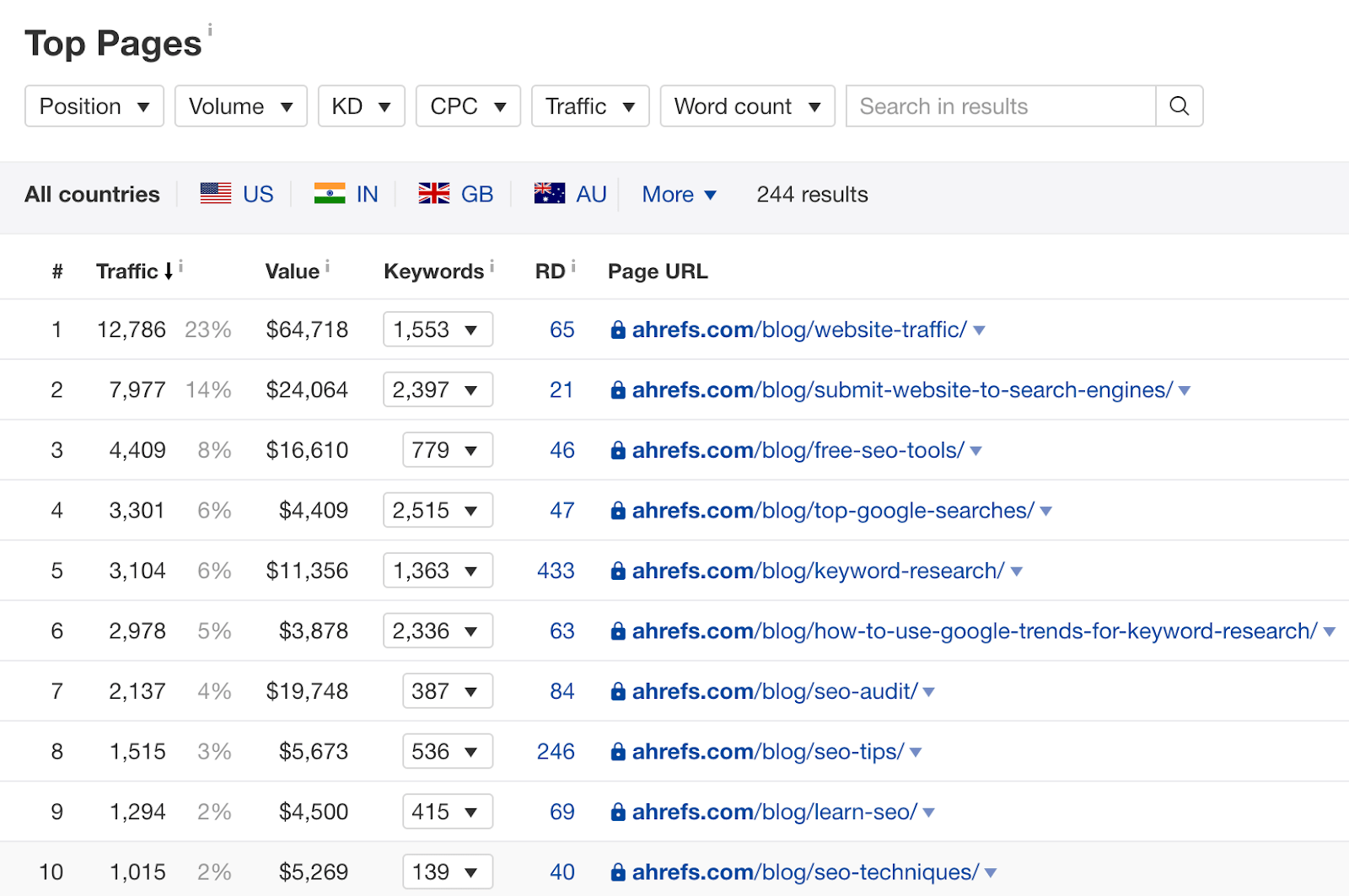Open the 1,553 keywords dropdown
The image size is (1349, 896).
438,330
